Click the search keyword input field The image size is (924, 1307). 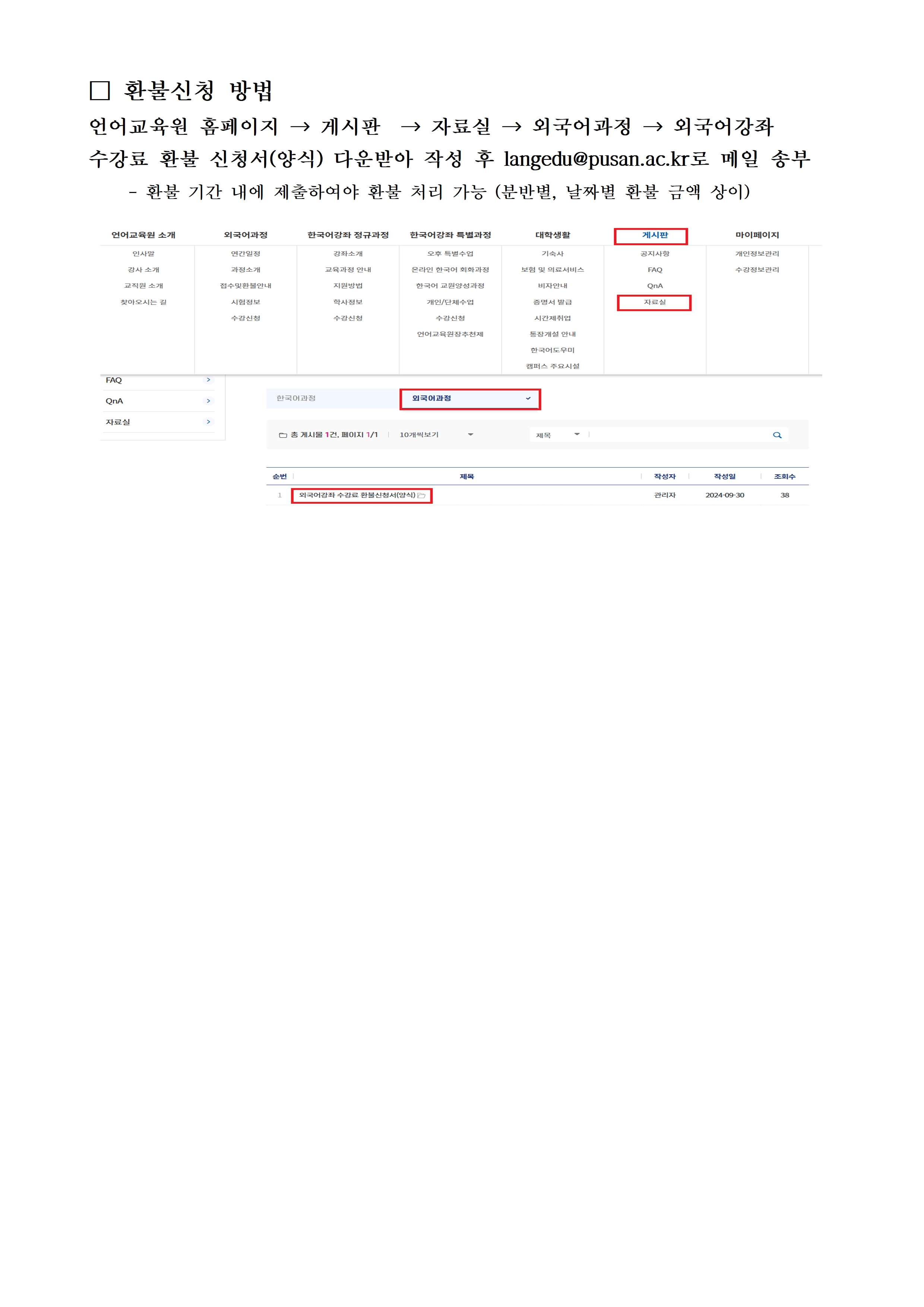click(677, 435)
